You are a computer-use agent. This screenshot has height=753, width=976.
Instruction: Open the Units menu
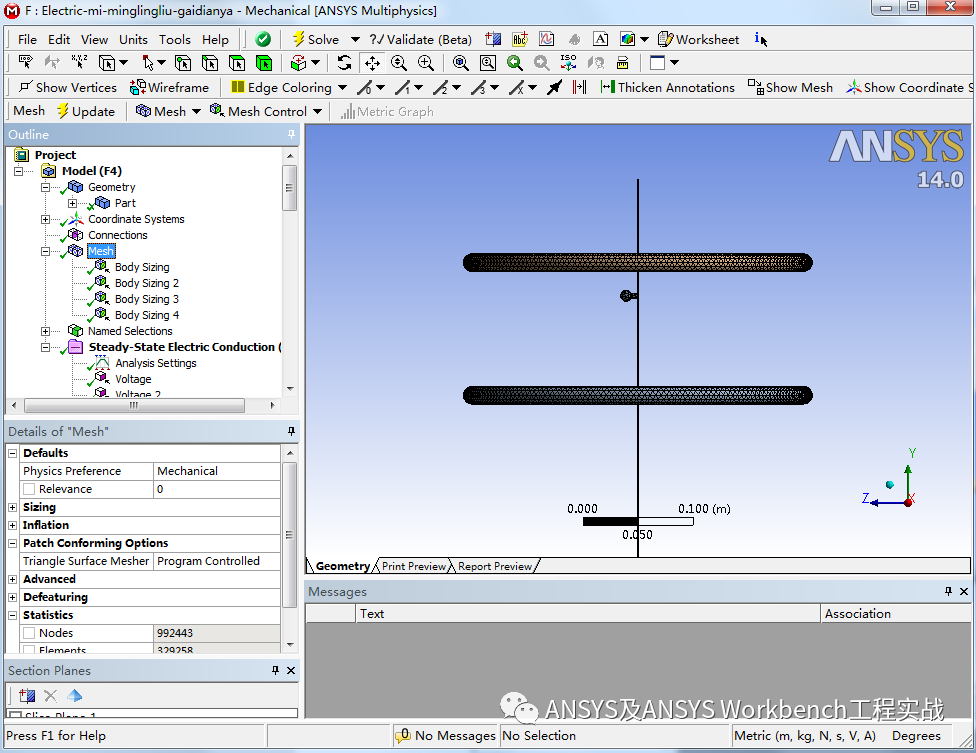click(133, 39)
